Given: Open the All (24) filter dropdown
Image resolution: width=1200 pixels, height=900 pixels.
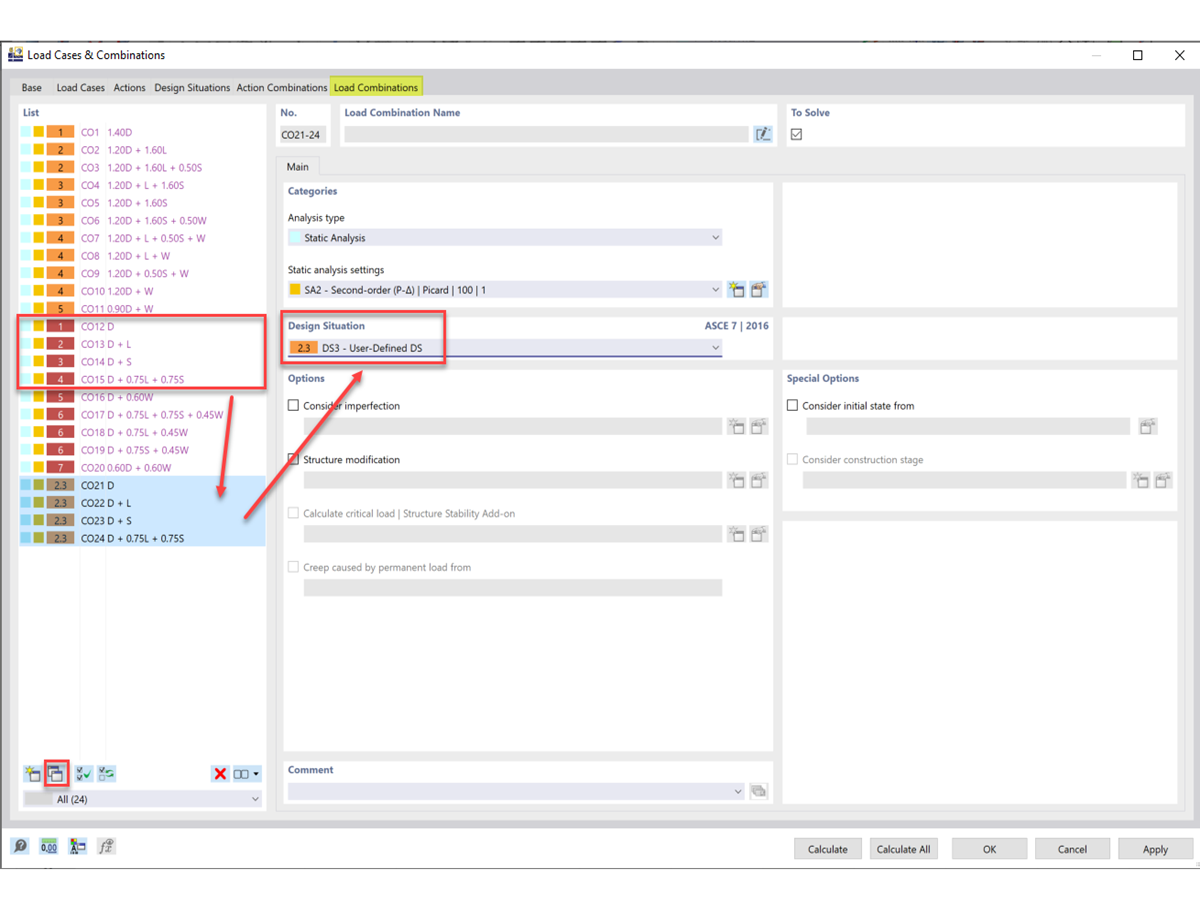Looking at the screenshot, I should [x=143, y=799].
